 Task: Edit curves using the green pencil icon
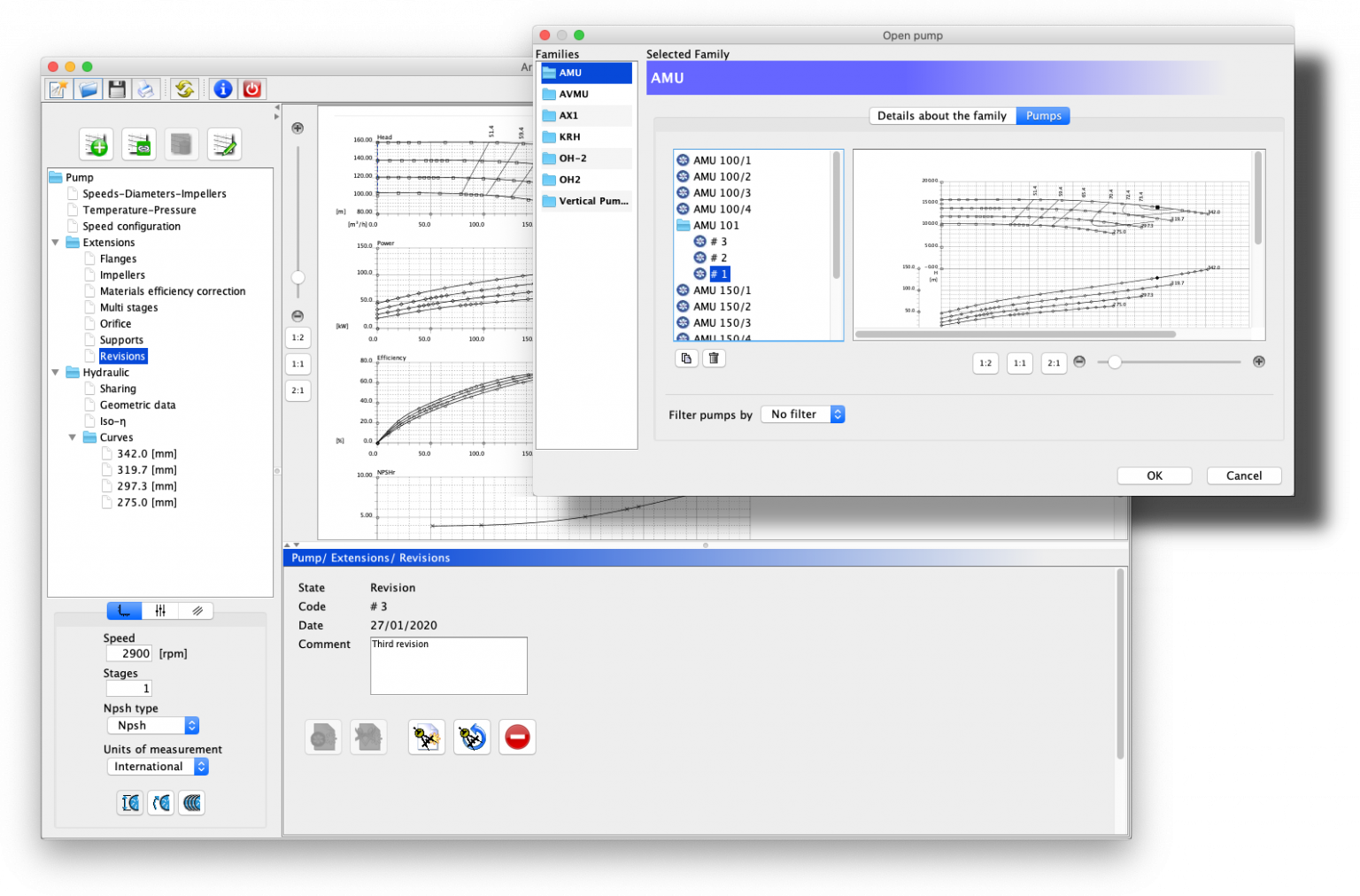click(224, 143)
